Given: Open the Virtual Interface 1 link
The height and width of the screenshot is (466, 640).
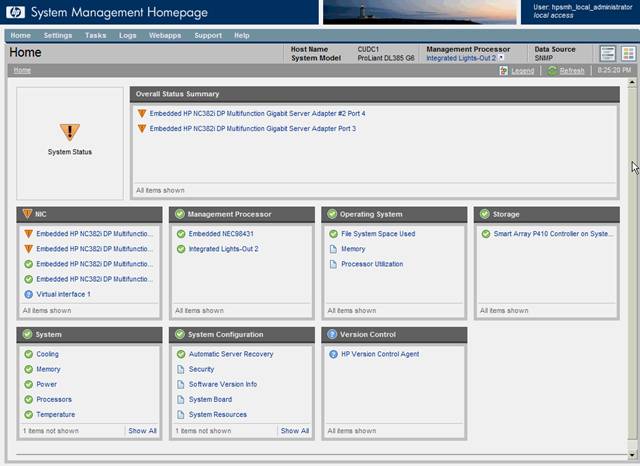Looking at the screenshot, I should point(63,294).
